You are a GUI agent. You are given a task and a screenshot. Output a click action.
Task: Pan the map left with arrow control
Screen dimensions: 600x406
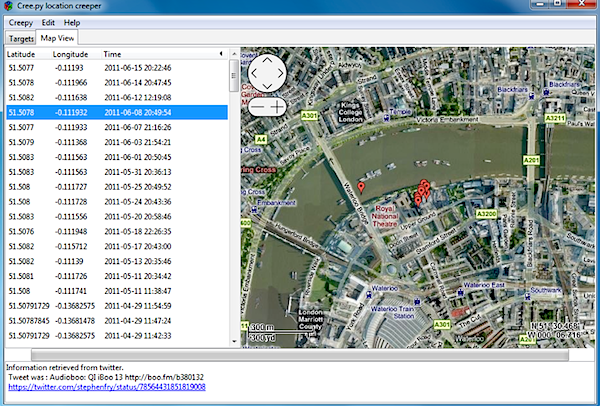[x=253, y=75]
